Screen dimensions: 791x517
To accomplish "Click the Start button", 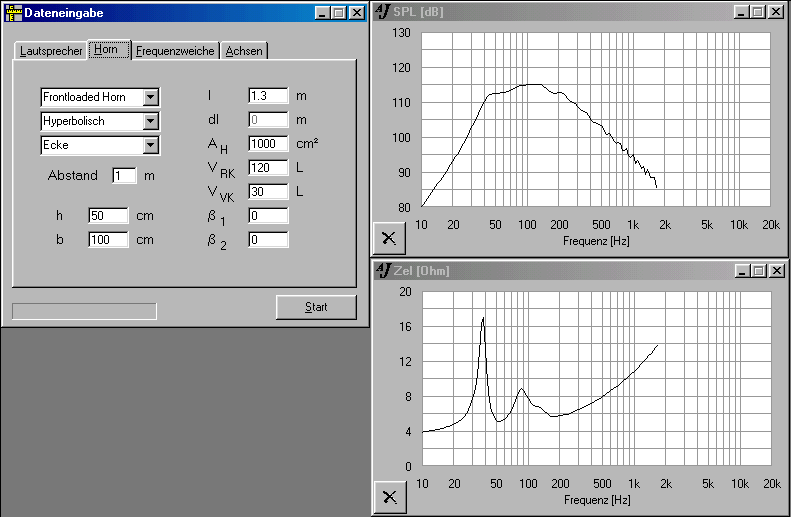I will [x=316, y=307].
